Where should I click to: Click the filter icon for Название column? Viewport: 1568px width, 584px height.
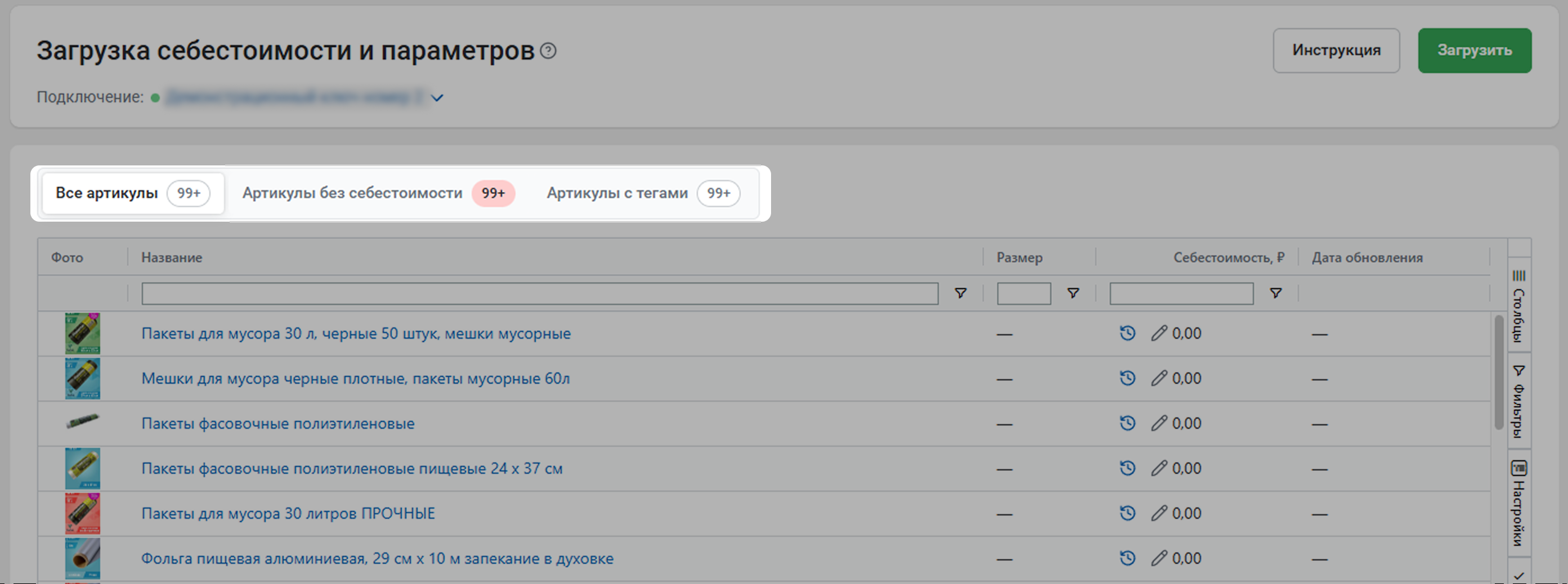[961, 294]
